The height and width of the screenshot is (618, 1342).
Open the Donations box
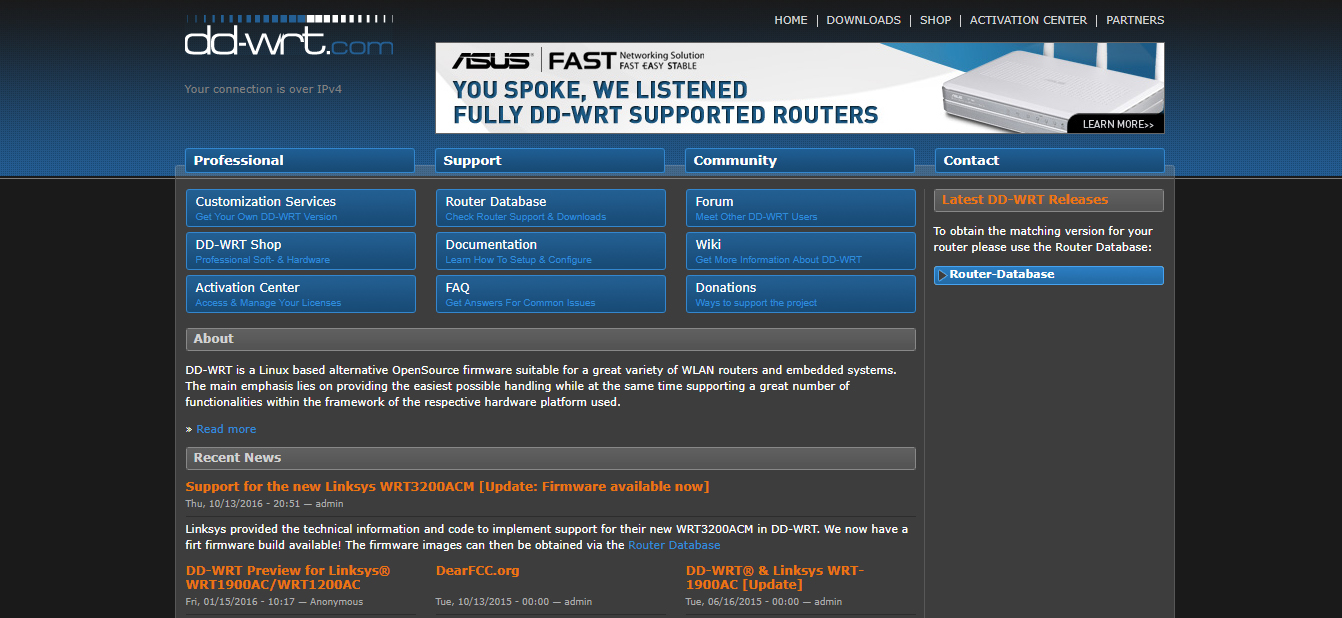[x=801, y=294]
